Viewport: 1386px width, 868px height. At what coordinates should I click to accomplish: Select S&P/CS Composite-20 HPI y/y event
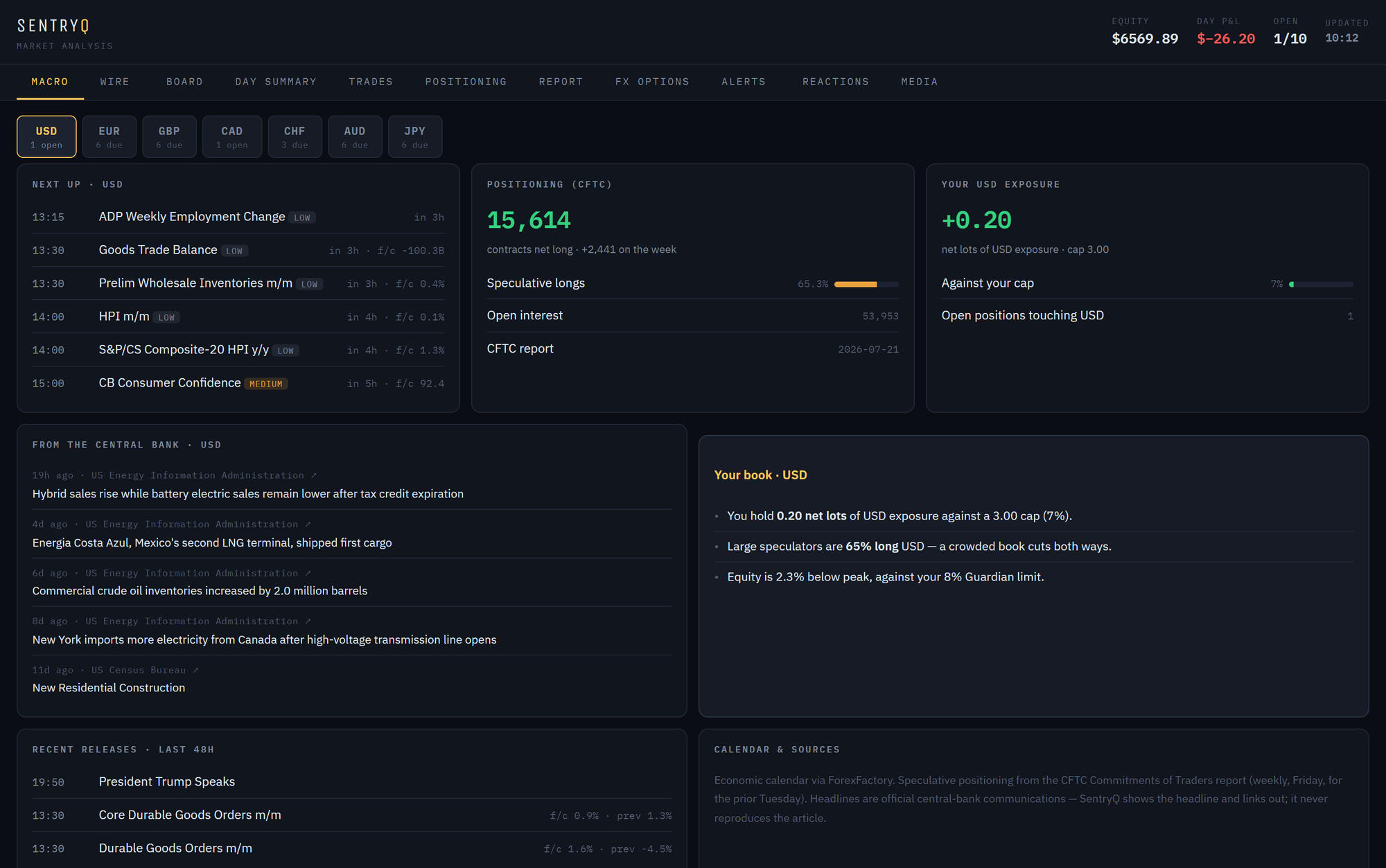[238, 350]
